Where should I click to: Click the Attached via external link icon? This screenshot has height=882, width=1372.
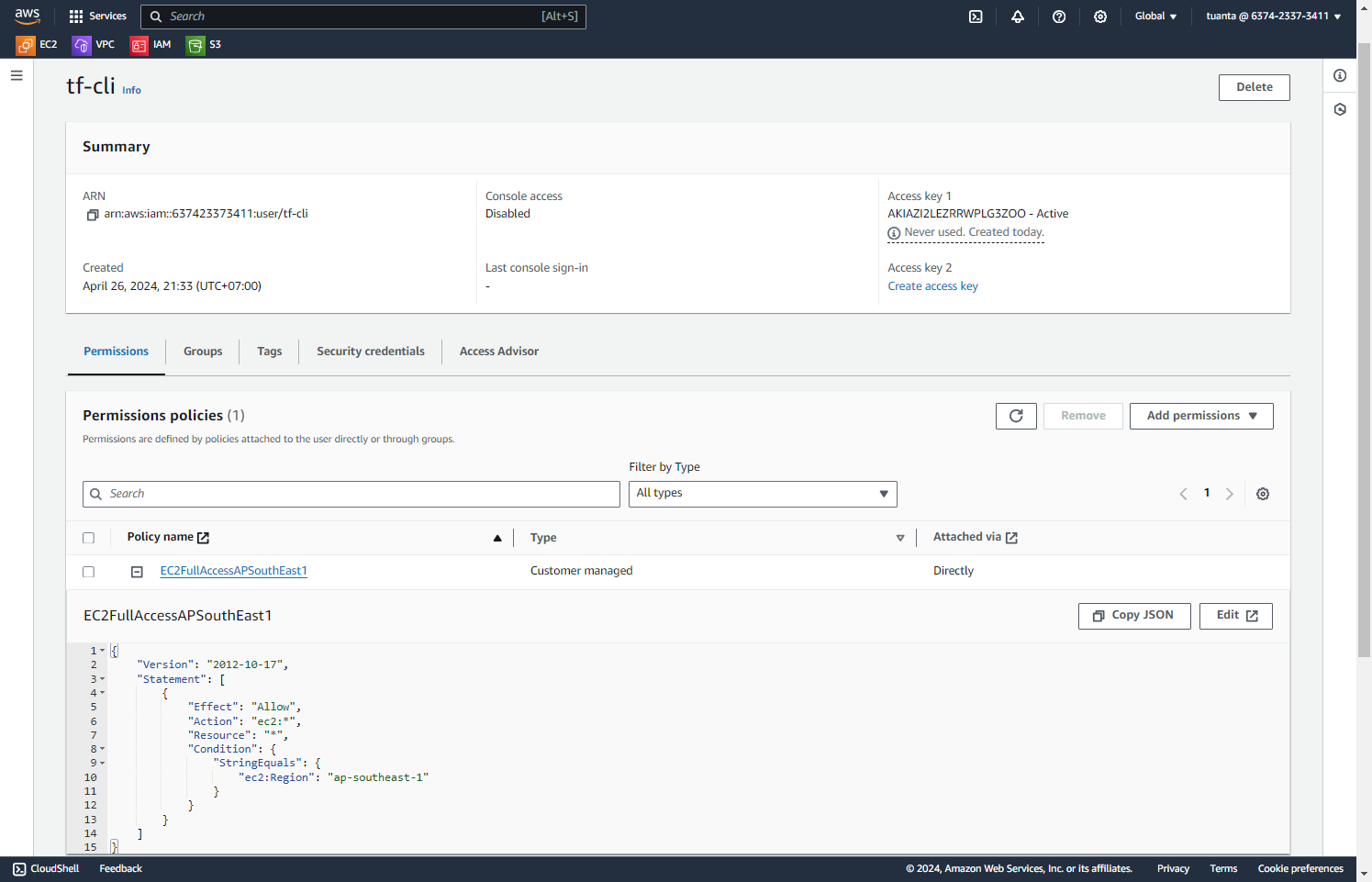point(1012,538)
